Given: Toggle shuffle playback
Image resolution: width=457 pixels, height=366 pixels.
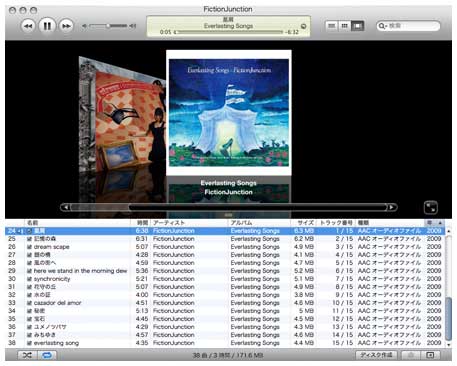Looking at the screenshot, I should click(x=27, y=355).
